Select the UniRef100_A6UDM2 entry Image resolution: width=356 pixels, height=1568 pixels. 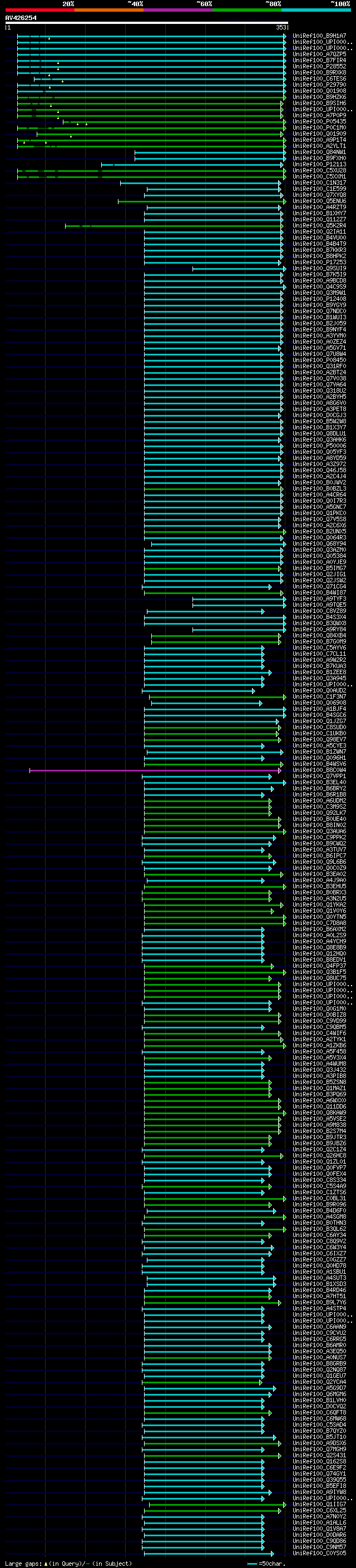tap(319, 800)
